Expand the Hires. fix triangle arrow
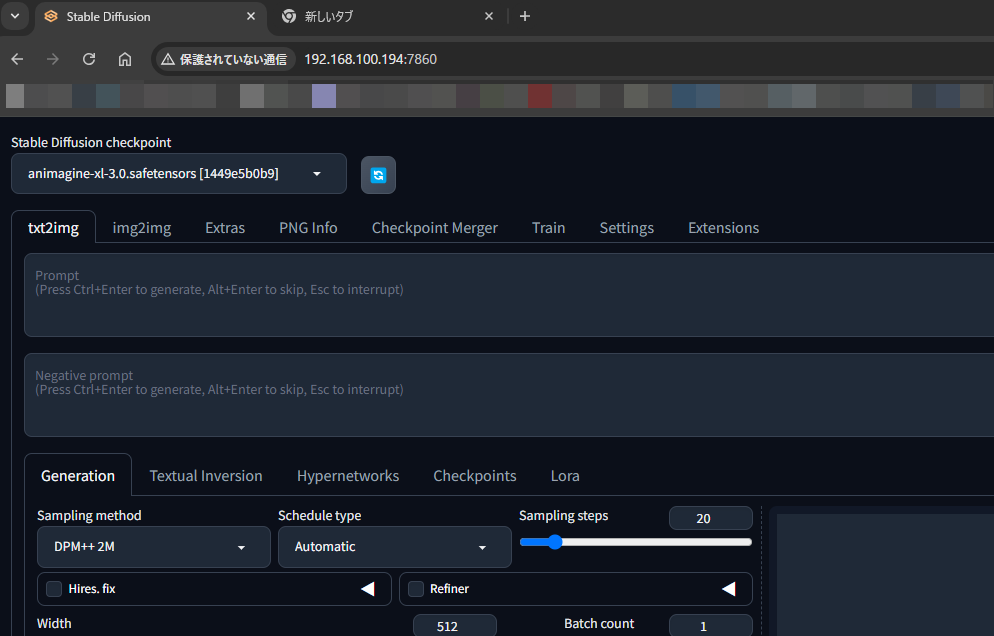 tap(368, 589)
